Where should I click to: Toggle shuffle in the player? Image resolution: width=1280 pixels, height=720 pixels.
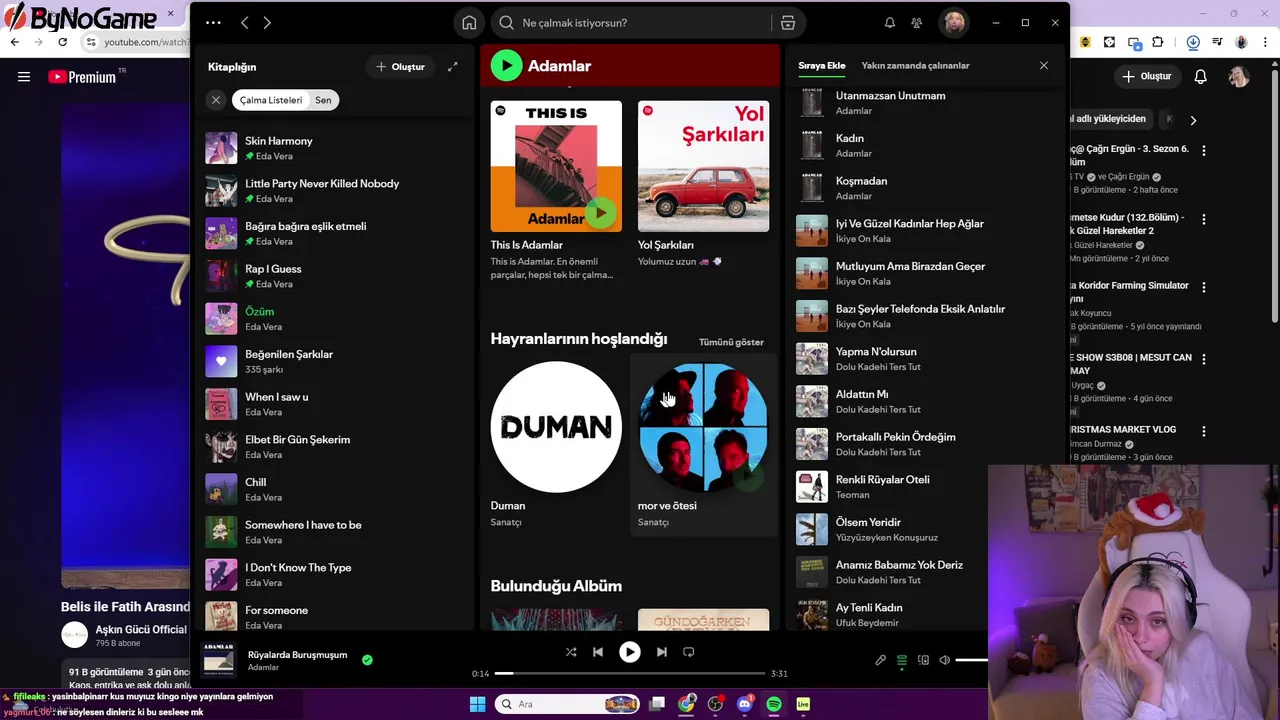coord(570,652)
